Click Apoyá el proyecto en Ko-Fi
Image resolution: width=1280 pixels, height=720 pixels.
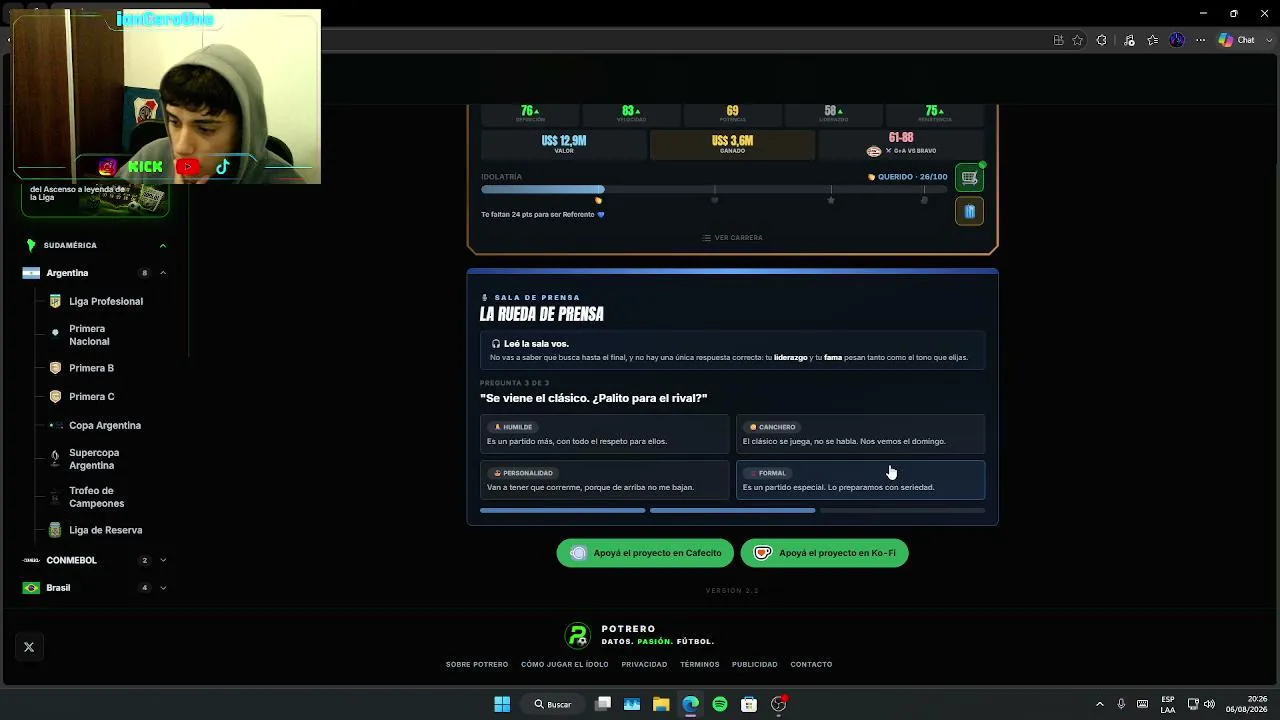coord(825,553)
